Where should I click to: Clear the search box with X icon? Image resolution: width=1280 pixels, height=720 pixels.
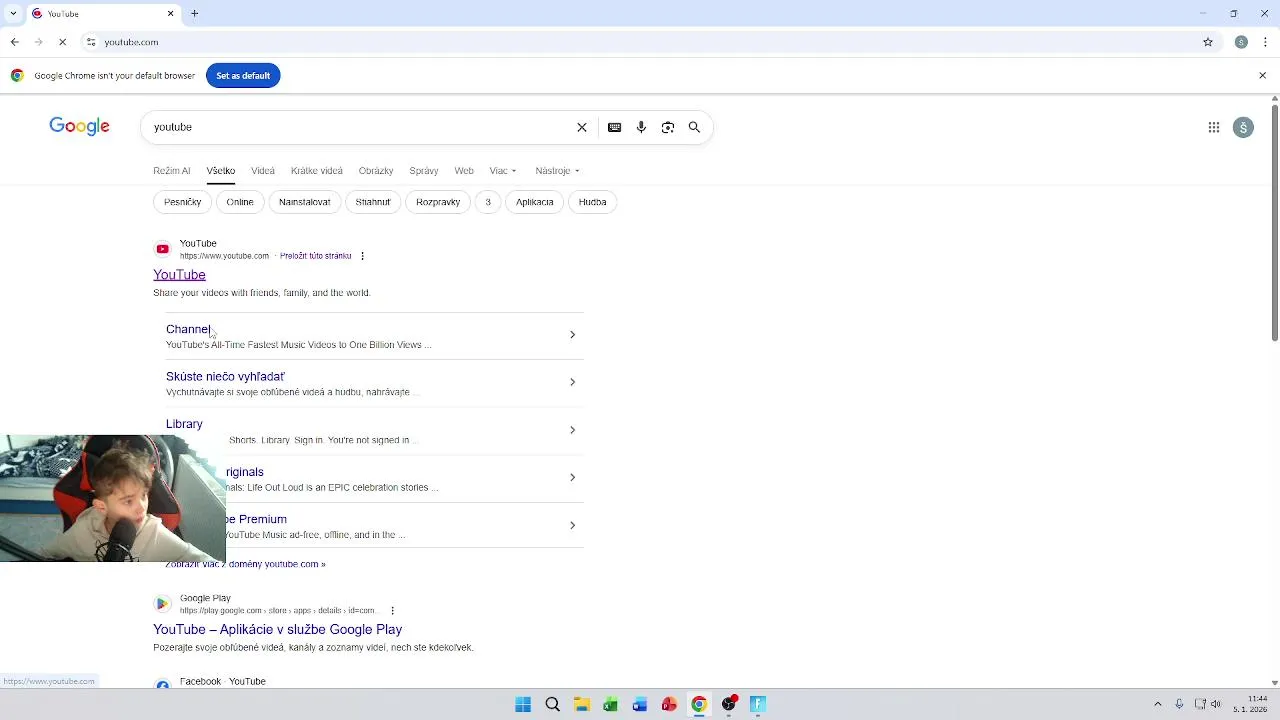[x=582, y=127]
